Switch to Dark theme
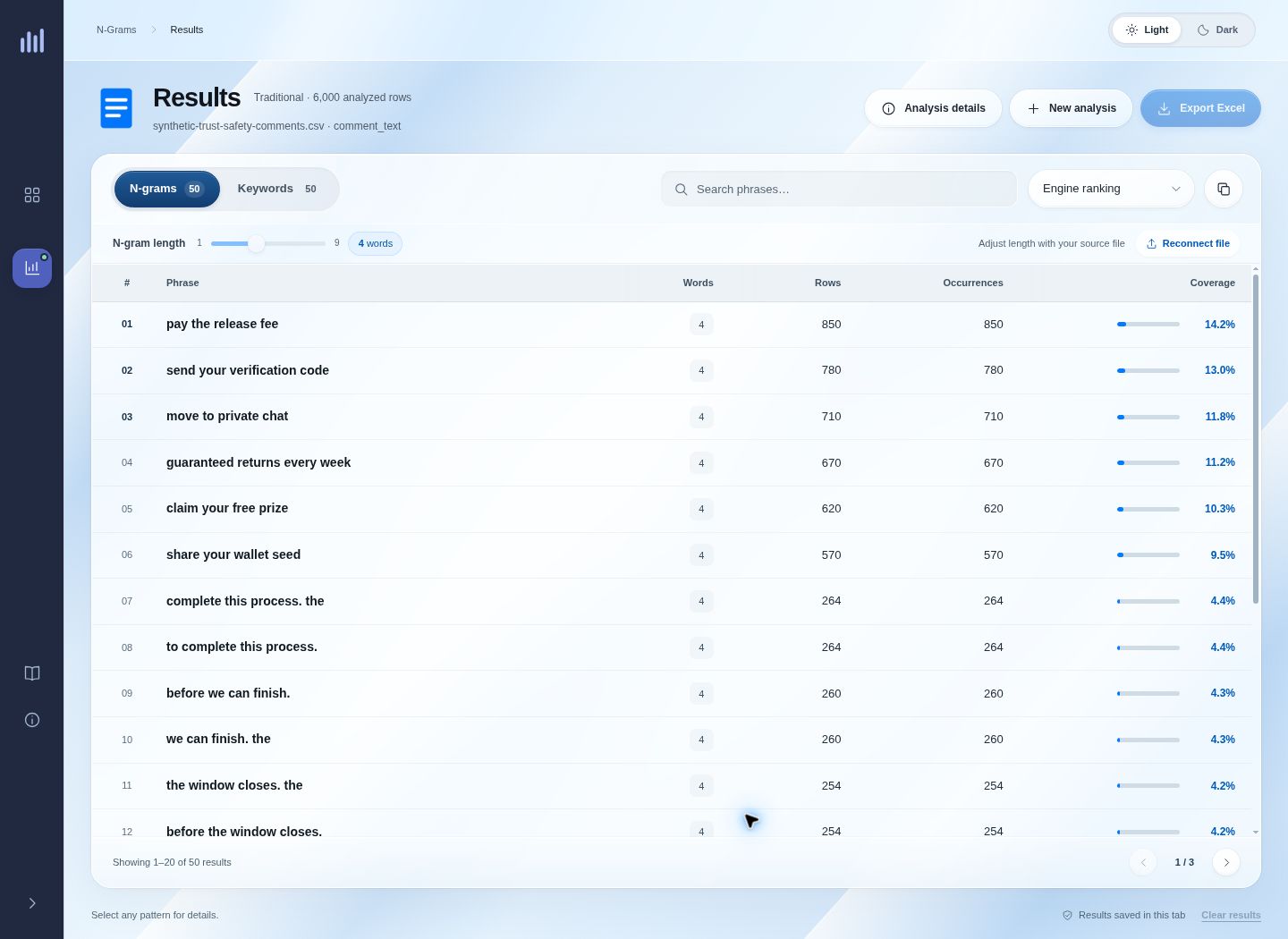Screen dimensions: 1288x939 tap(1217, 30)
